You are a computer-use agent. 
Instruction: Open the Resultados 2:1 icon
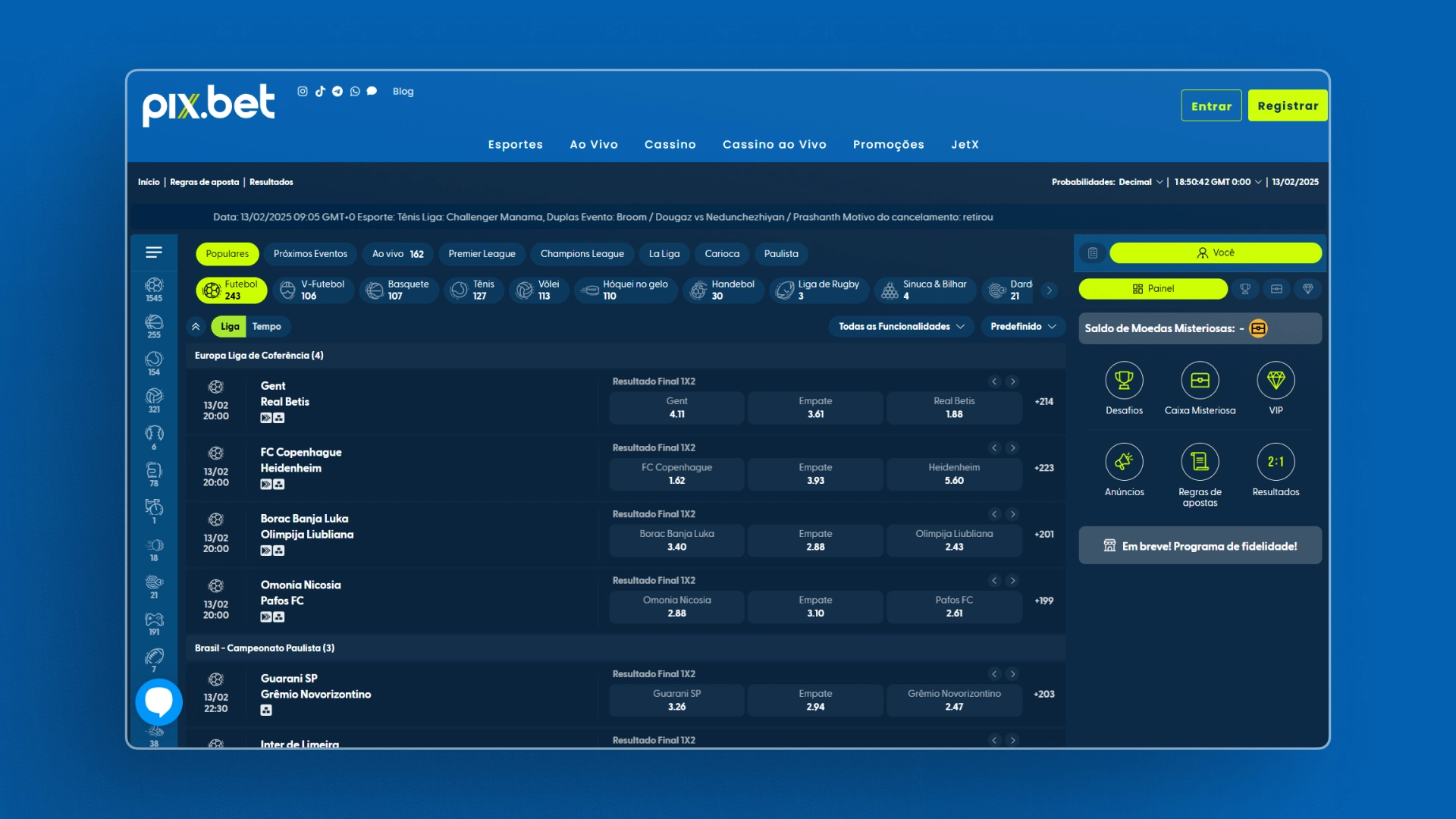pos(1276,461)
